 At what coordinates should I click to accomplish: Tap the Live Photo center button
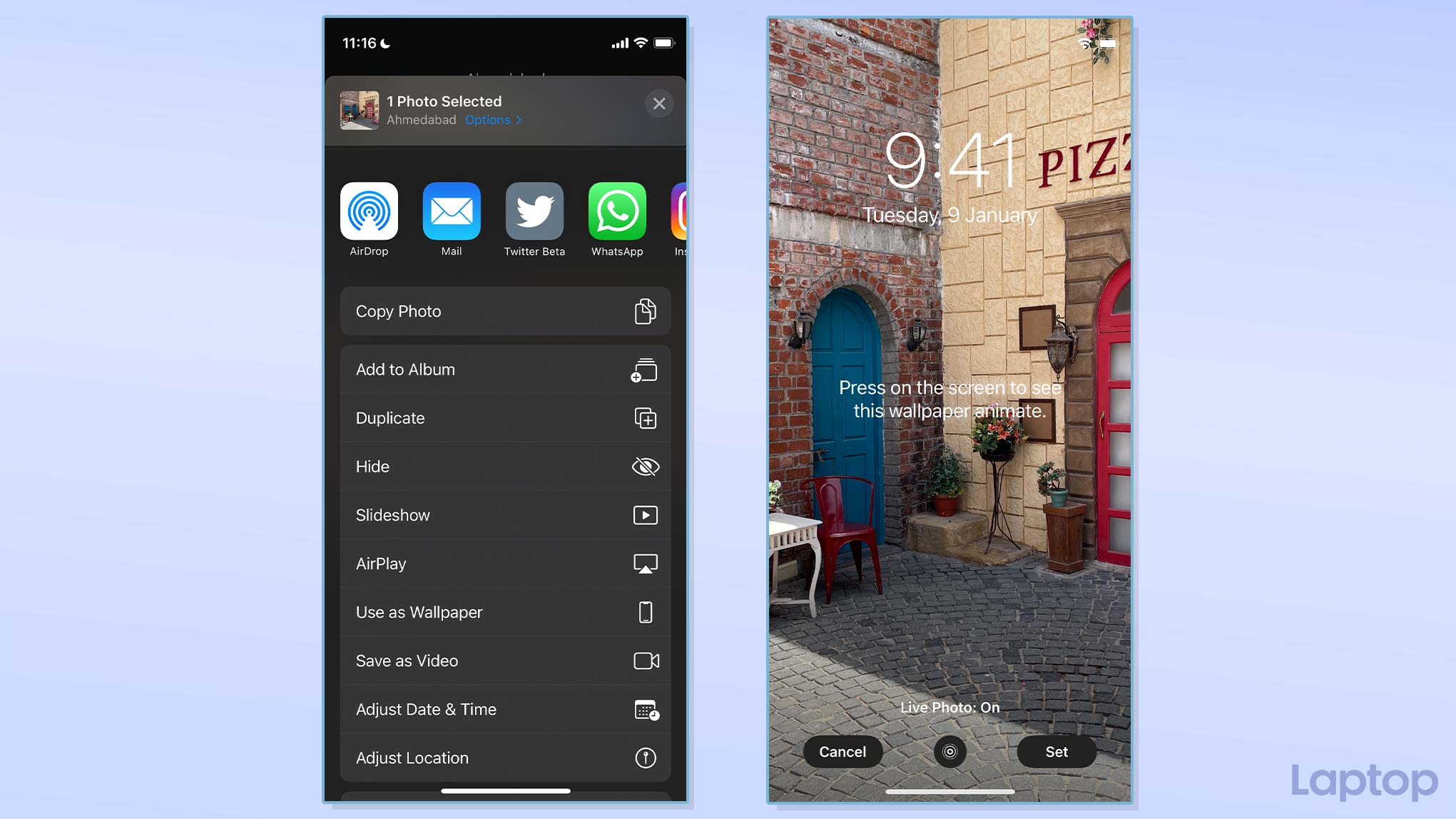pos(949,751)
